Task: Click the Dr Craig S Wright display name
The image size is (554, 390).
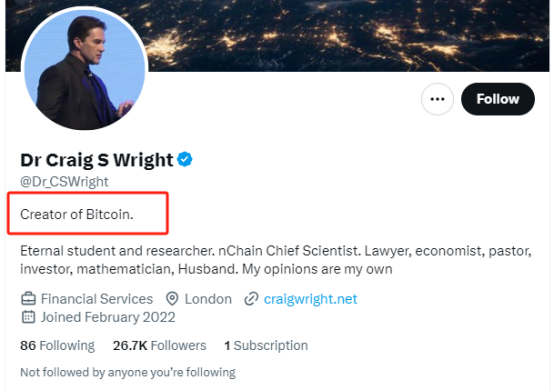Action: point(96,160)
